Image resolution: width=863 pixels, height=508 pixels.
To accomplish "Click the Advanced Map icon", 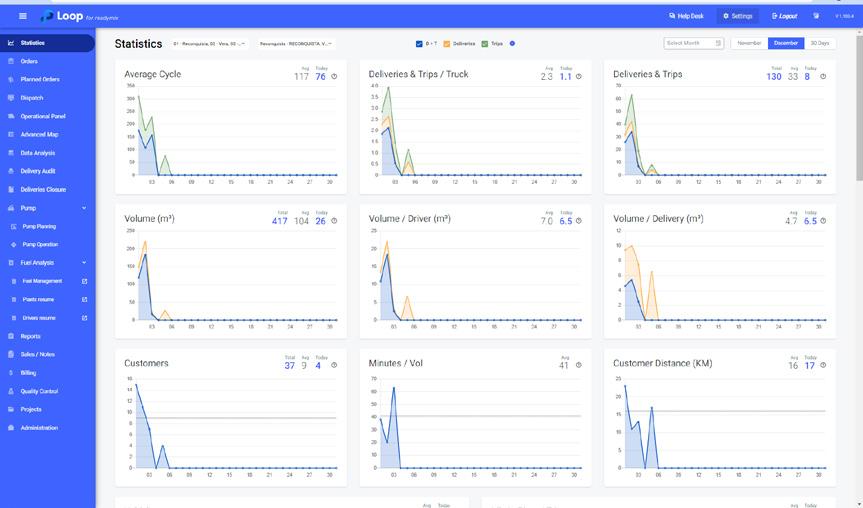I will [x=10, y=134].
